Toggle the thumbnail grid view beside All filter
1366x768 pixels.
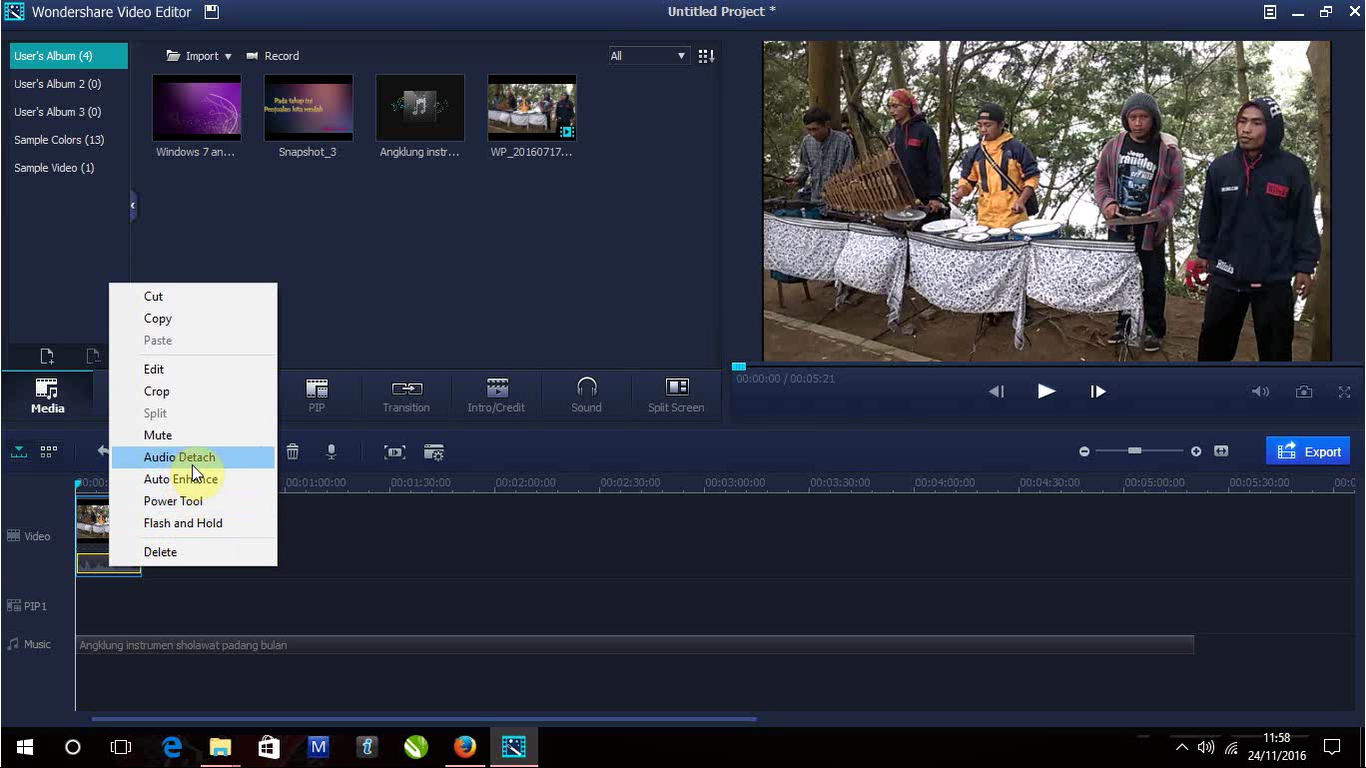705,56
